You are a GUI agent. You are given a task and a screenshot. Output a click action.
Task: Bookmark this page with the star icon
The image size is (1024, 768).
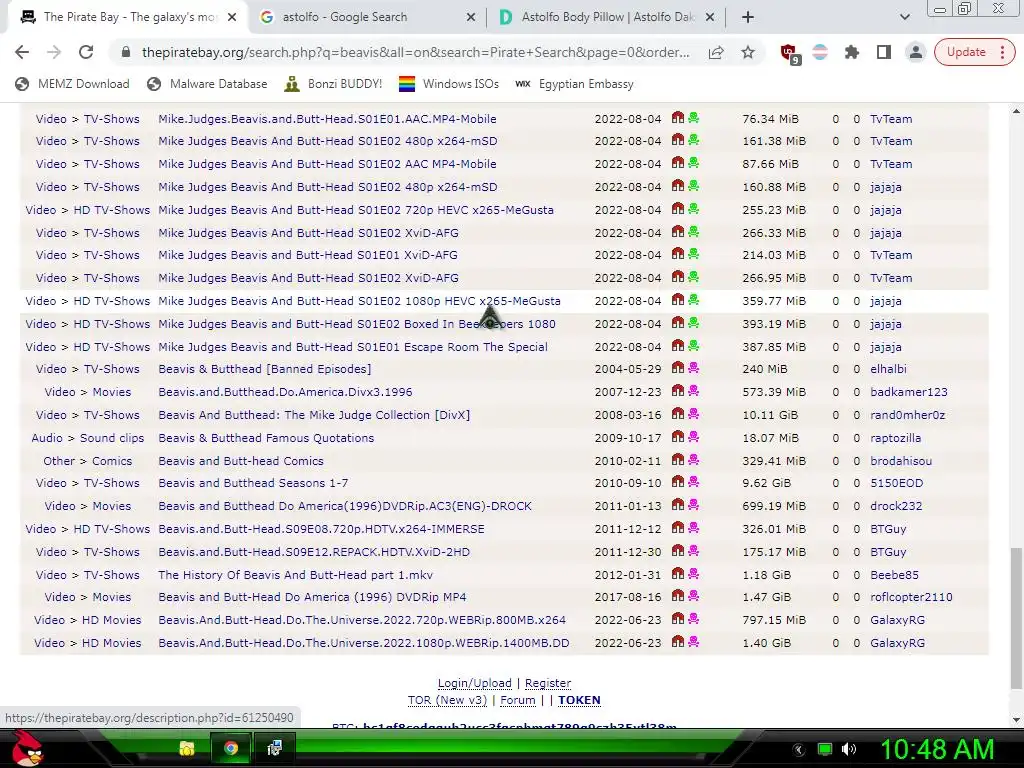tap(748, 52)
